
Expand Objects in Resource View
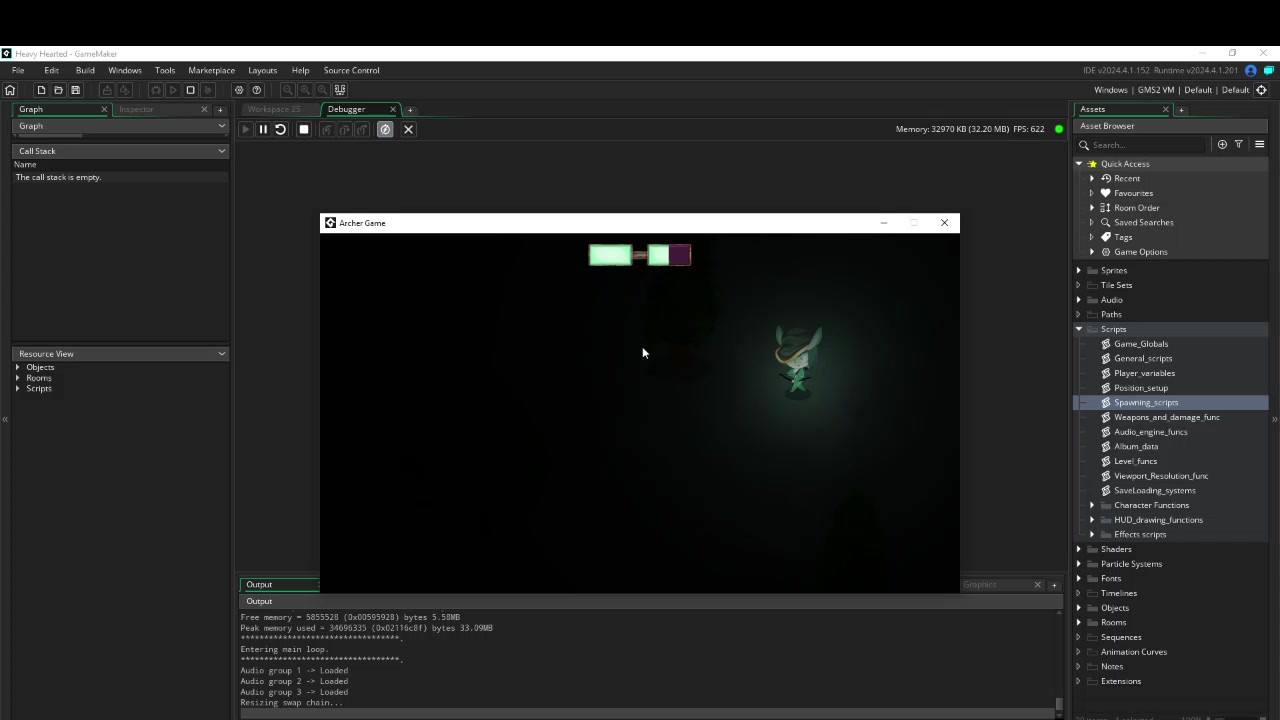[18, 367]
